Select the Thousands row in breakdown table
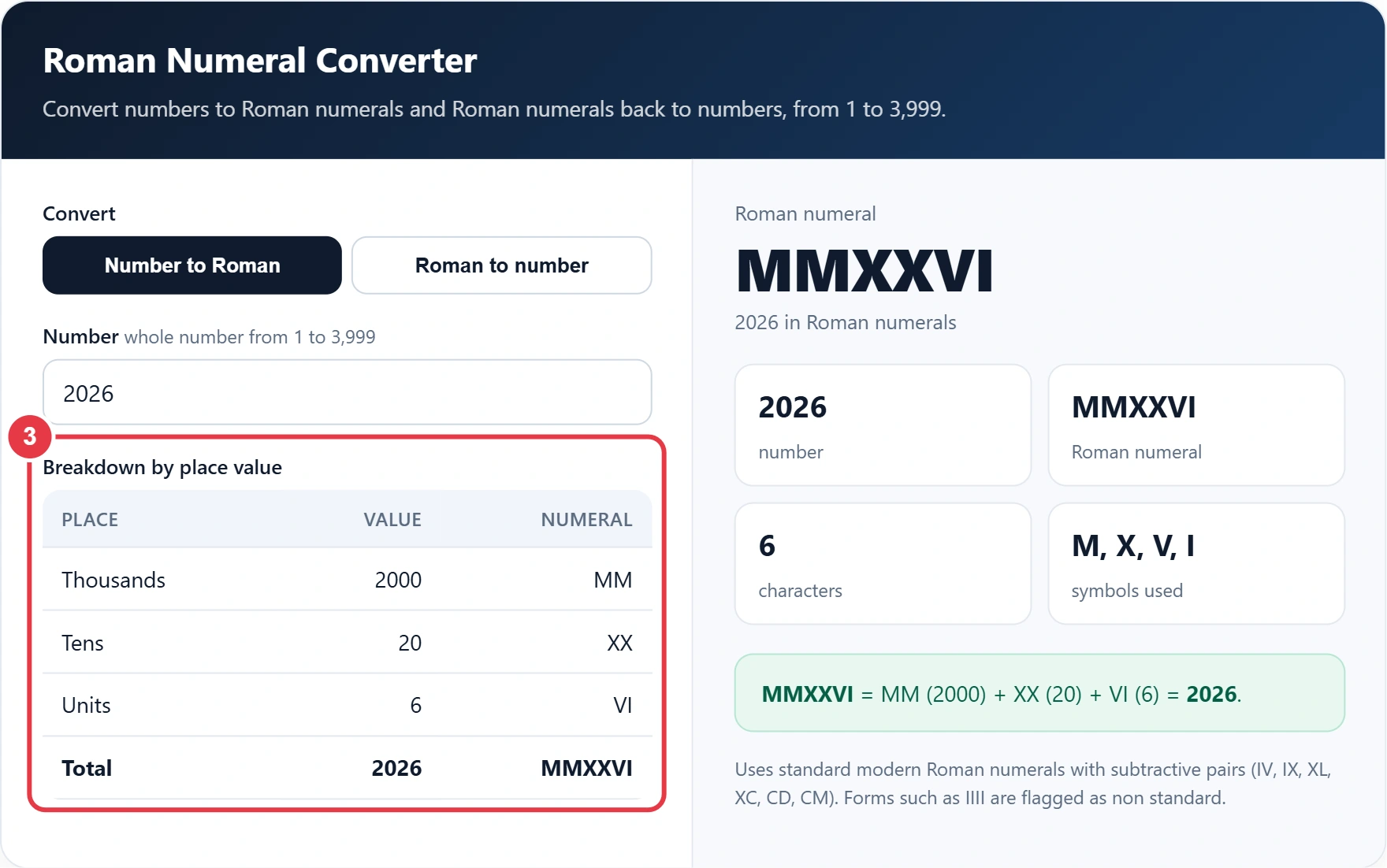This screenshot has width=1387, height=868. [348, 580]
